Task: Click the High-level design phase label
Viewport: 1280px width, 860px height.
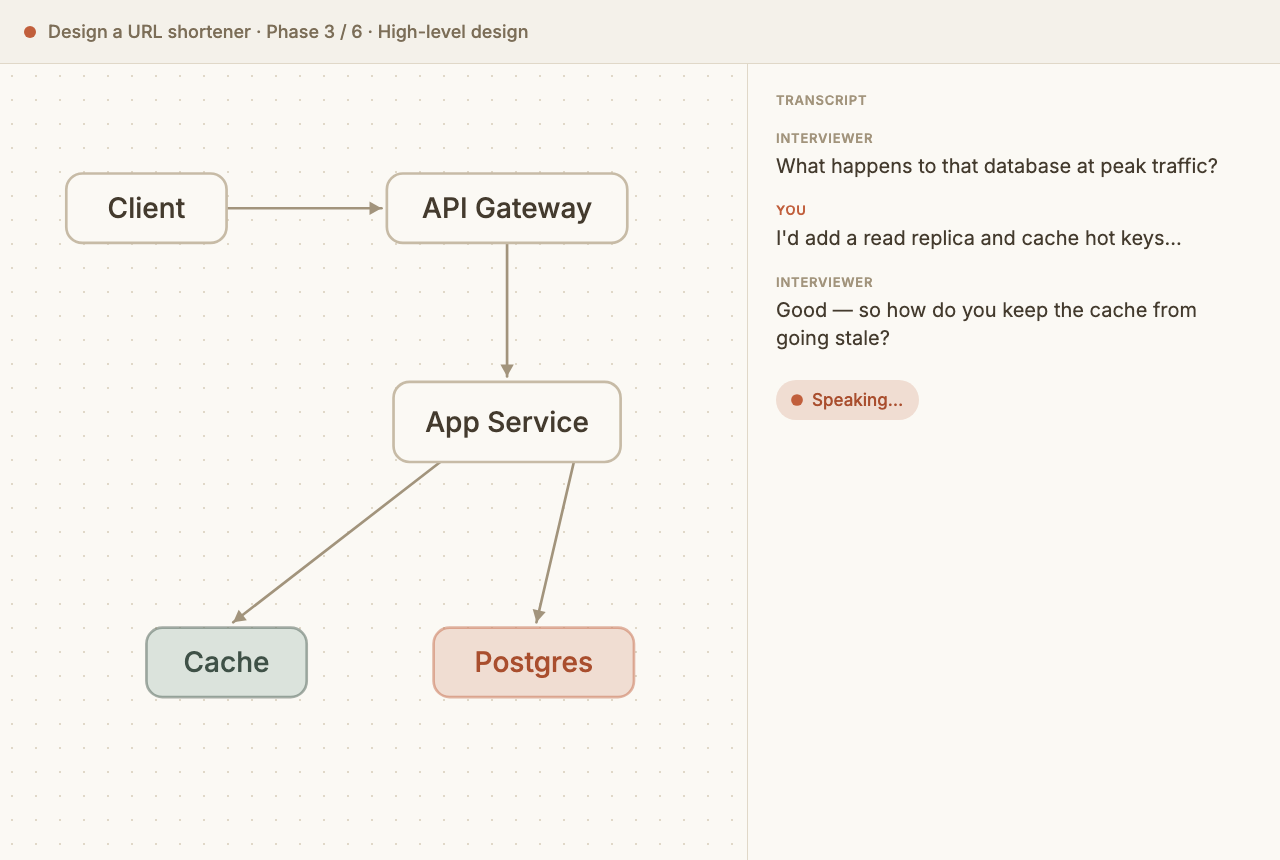Action: pos(453,32)
